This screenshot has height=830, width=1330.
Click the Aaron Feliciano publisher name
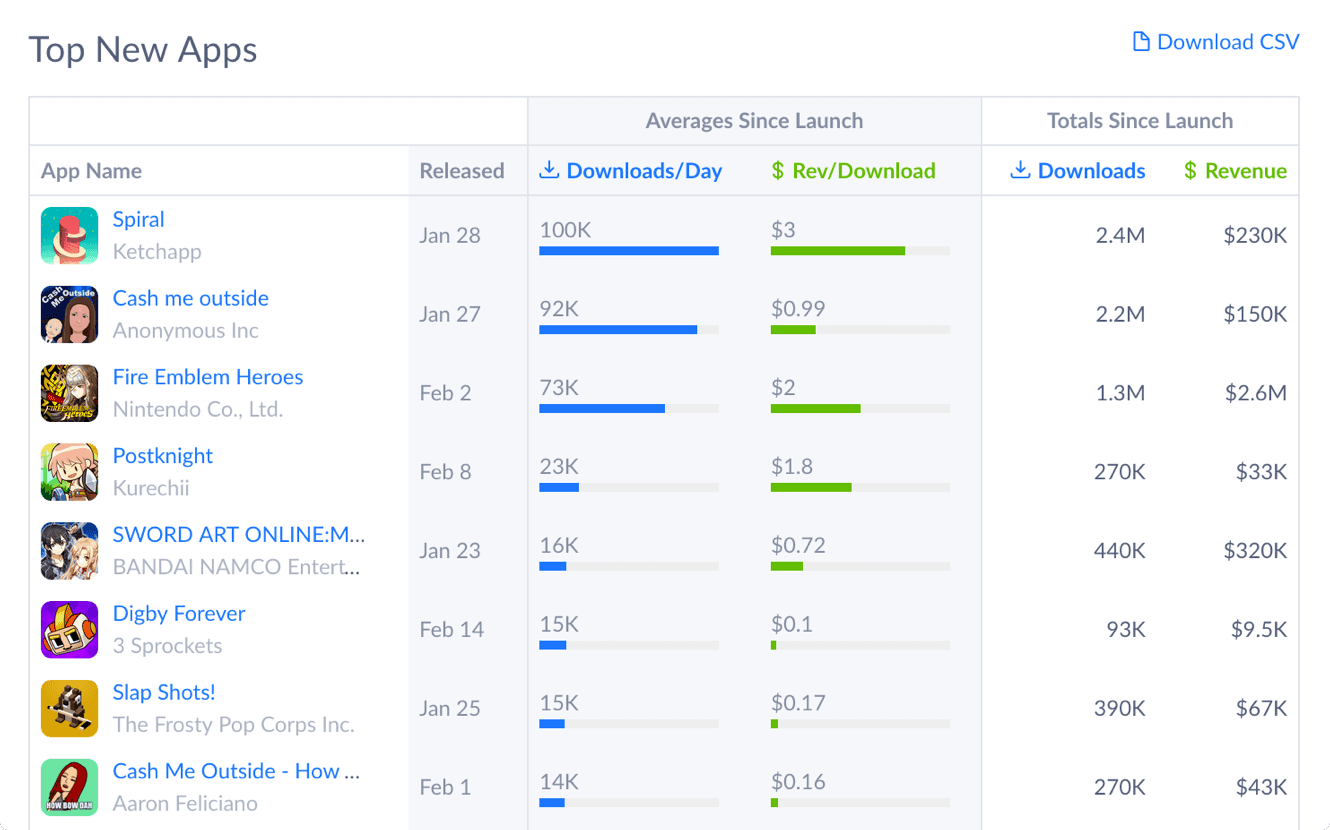click(x=185, y=804)
